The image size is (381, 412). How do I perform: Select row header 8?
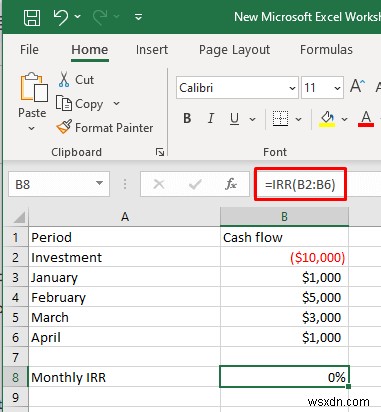pyautogui.click(x=16, y=377)
